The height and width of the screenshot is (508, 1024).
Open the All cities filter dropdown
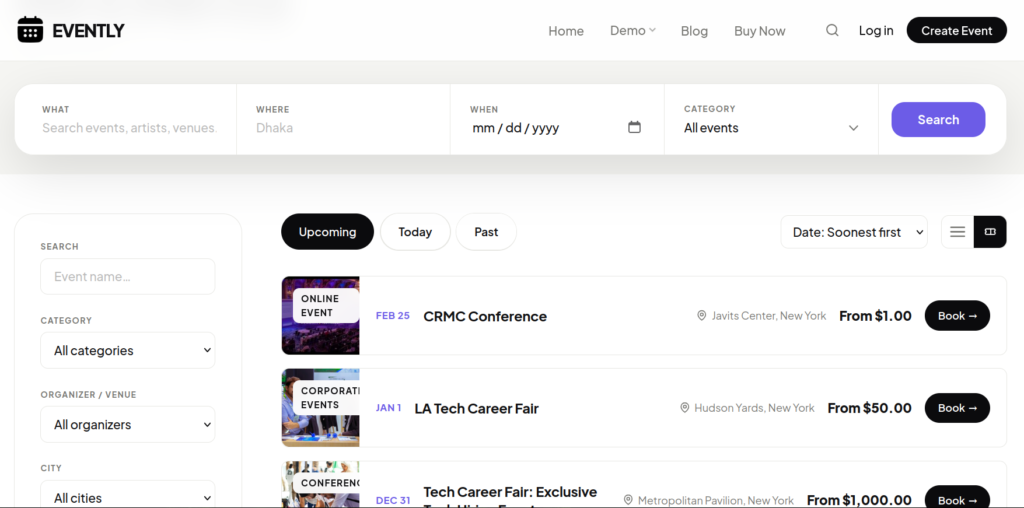tap(128, 494)
